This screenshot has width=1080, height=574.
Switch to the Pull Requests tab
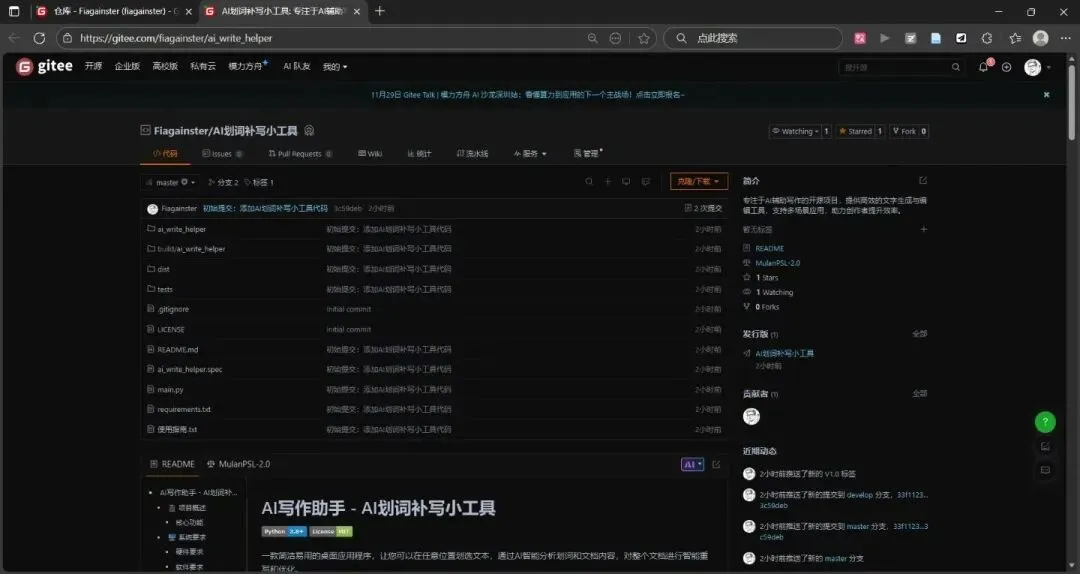pos(300,154)
